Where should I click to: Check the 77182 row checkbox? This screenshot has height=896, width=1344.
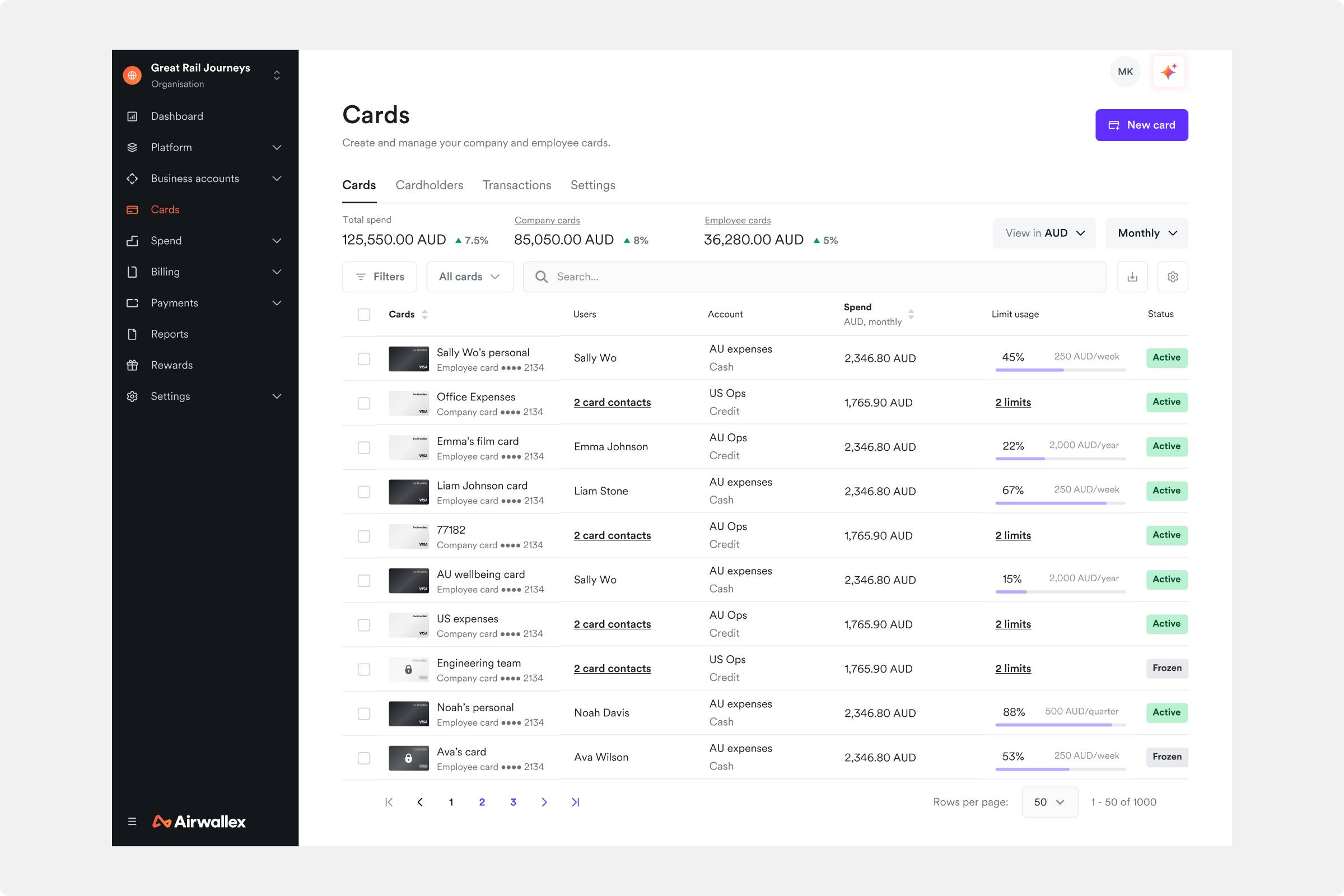(x=364, y=536)
